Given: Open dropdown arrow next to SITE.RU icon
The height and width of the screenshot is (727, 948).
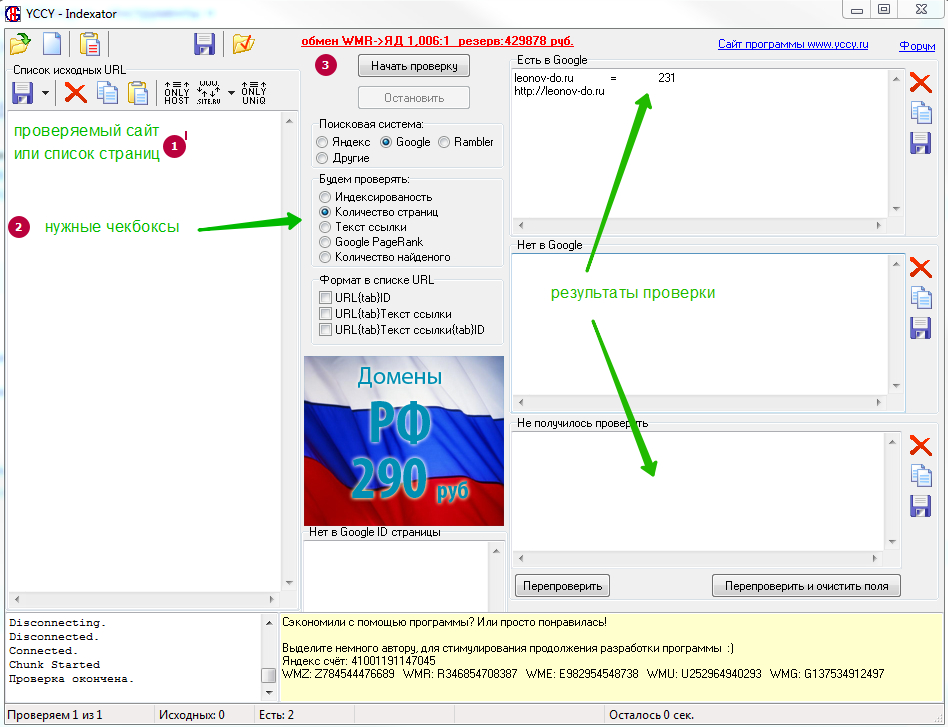Looking at the screenshot, I should 231,93.
